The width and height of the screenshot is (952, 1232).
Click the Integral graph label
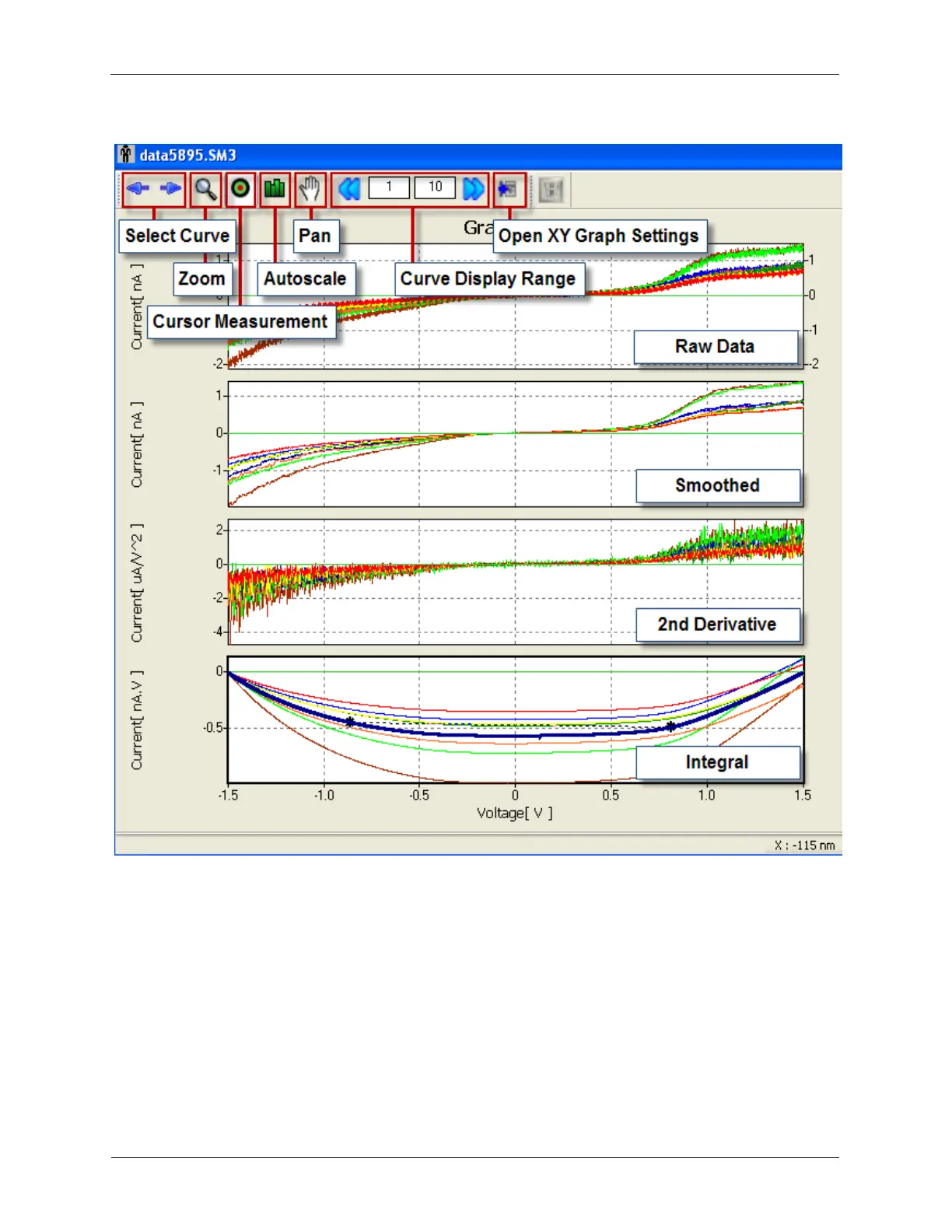[717, 762]
